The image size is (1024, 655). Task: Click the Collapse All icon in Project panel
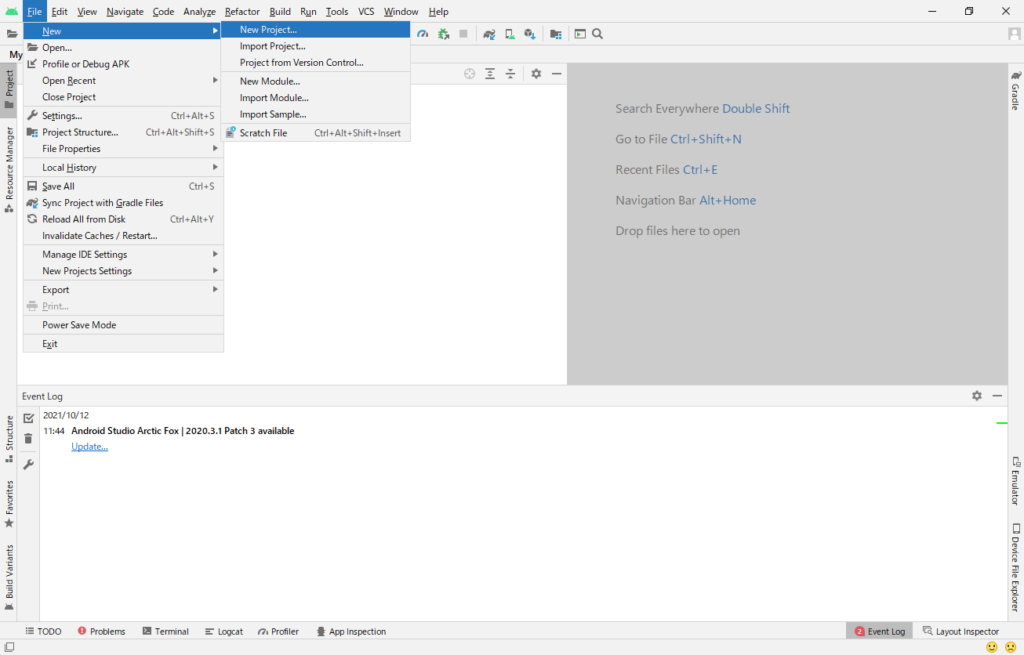click(x=510, y=74)
